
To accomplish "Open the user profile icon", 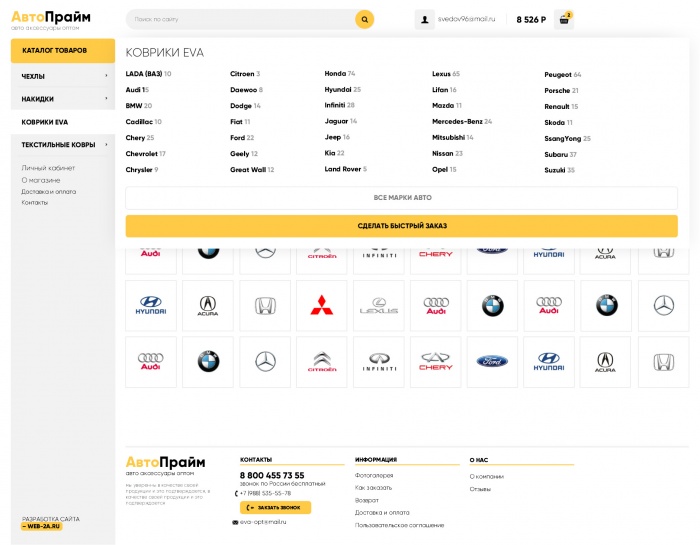I will [x=424, y=19].
